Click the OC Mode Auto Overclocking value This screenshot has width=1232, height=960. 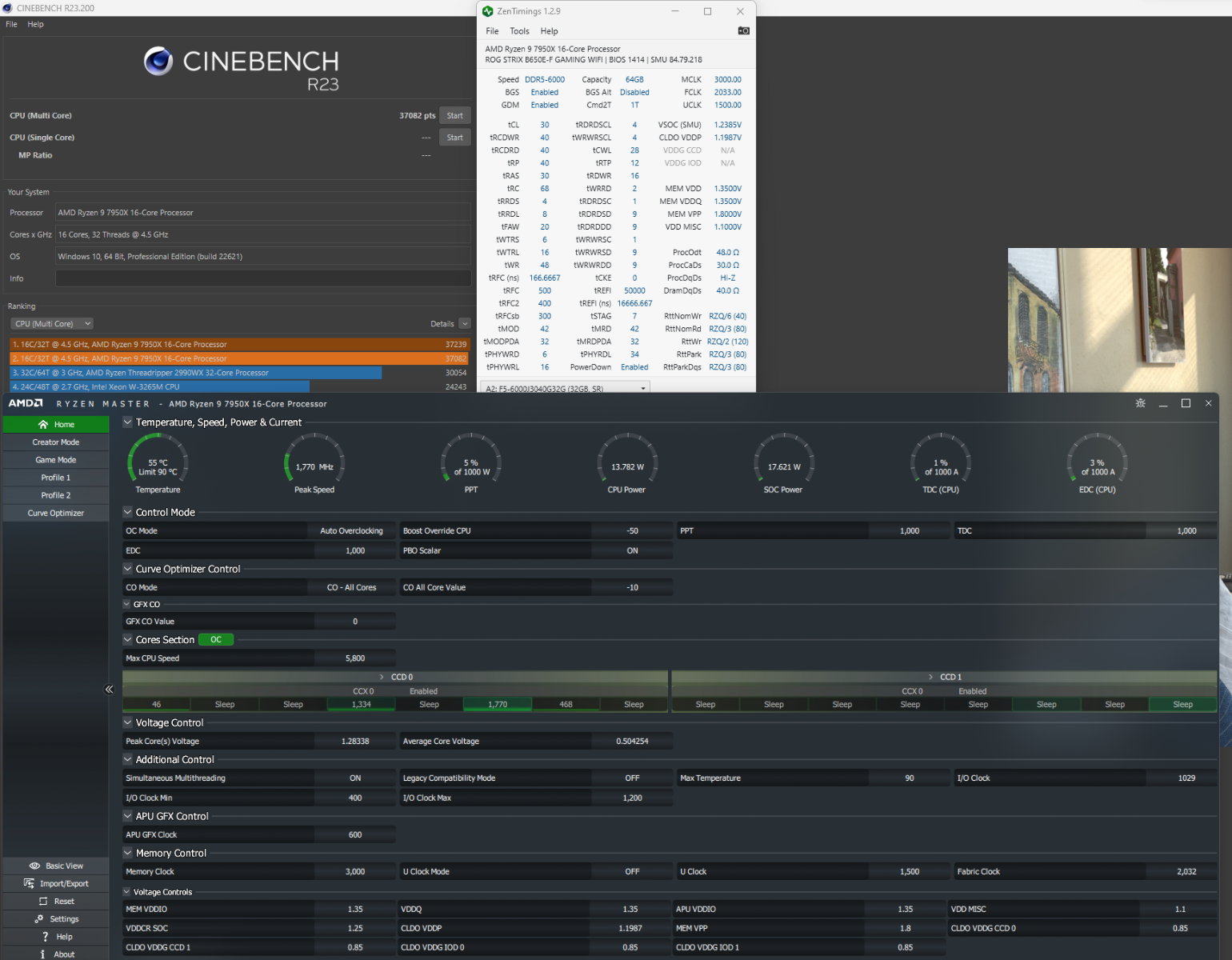351,530
